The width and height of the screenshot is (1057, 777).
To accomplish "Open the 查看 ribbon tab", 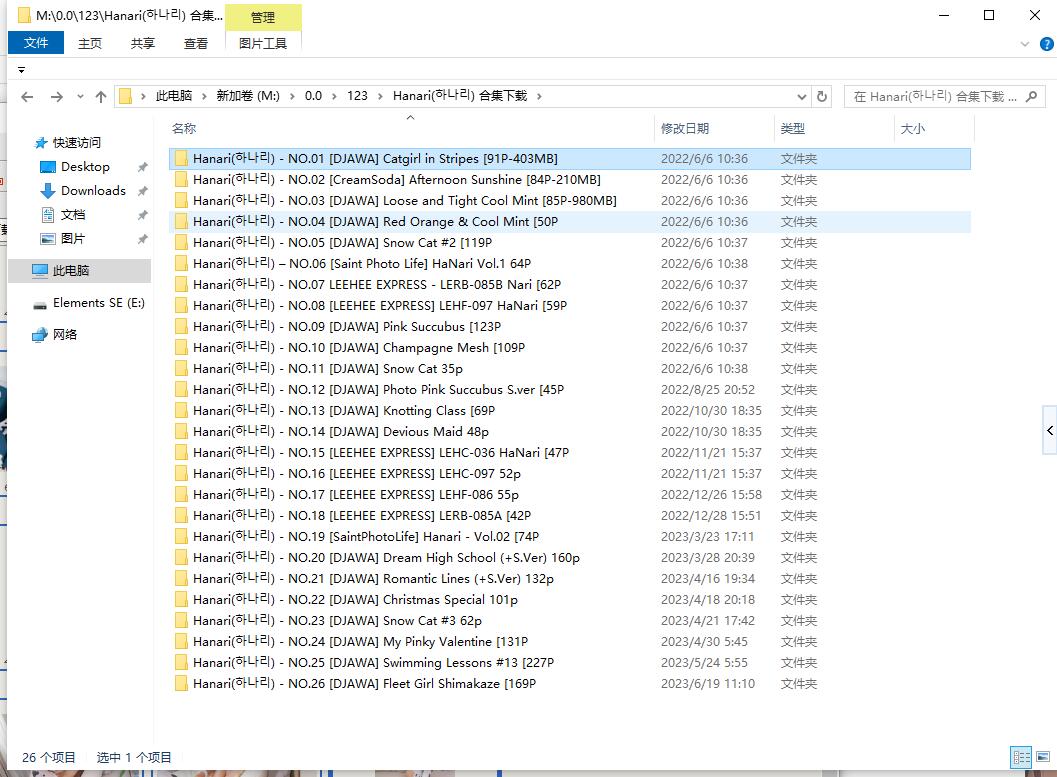I will point(196,44).
